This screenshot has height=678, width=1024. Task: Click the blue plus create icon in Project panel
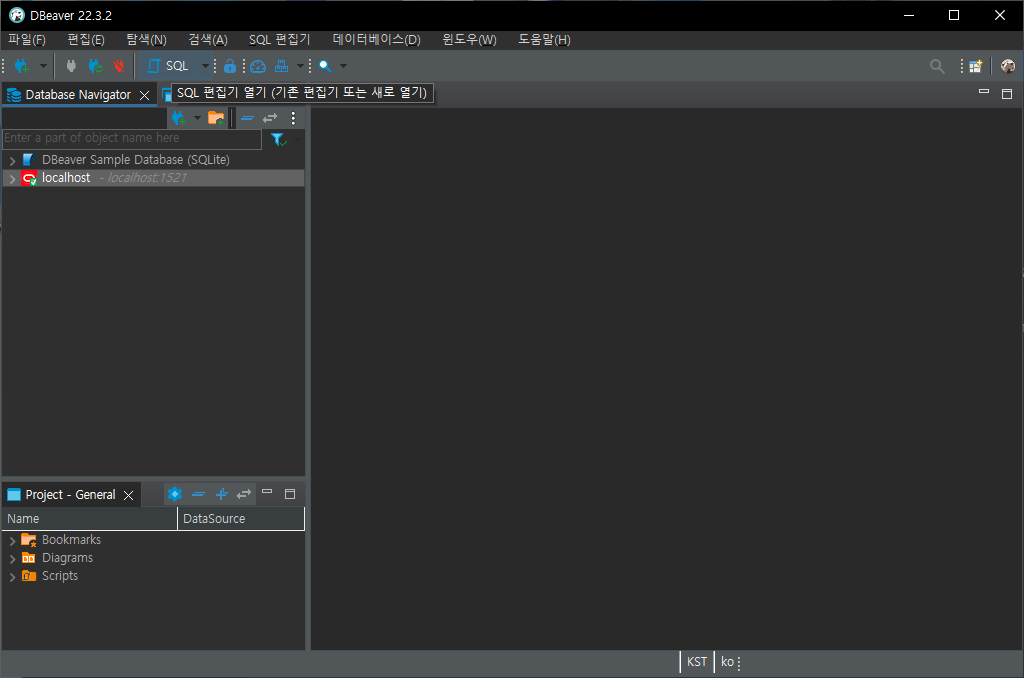221,494
